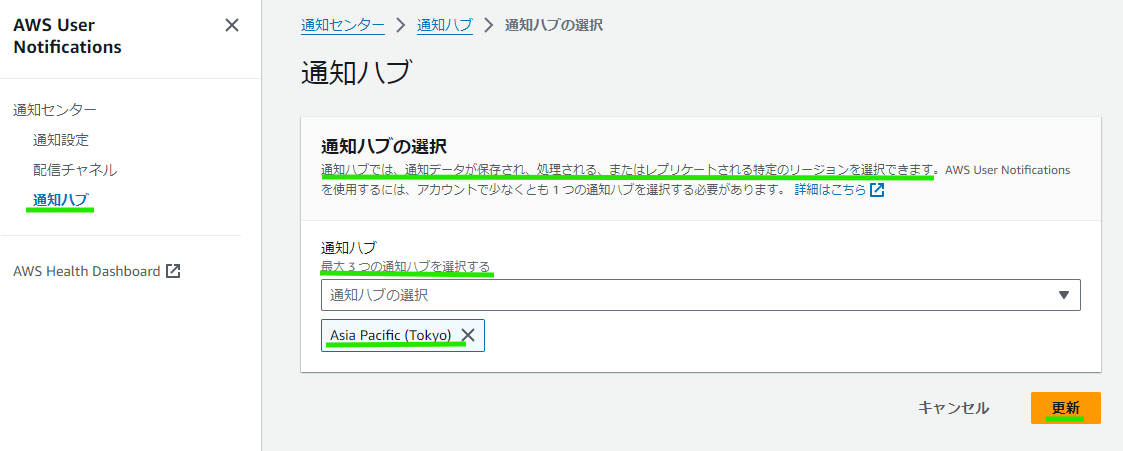This screenshot has height=451, width=1123.
Task: Click the 通知ハブ page title heading
Action: (x=357, y=73)
